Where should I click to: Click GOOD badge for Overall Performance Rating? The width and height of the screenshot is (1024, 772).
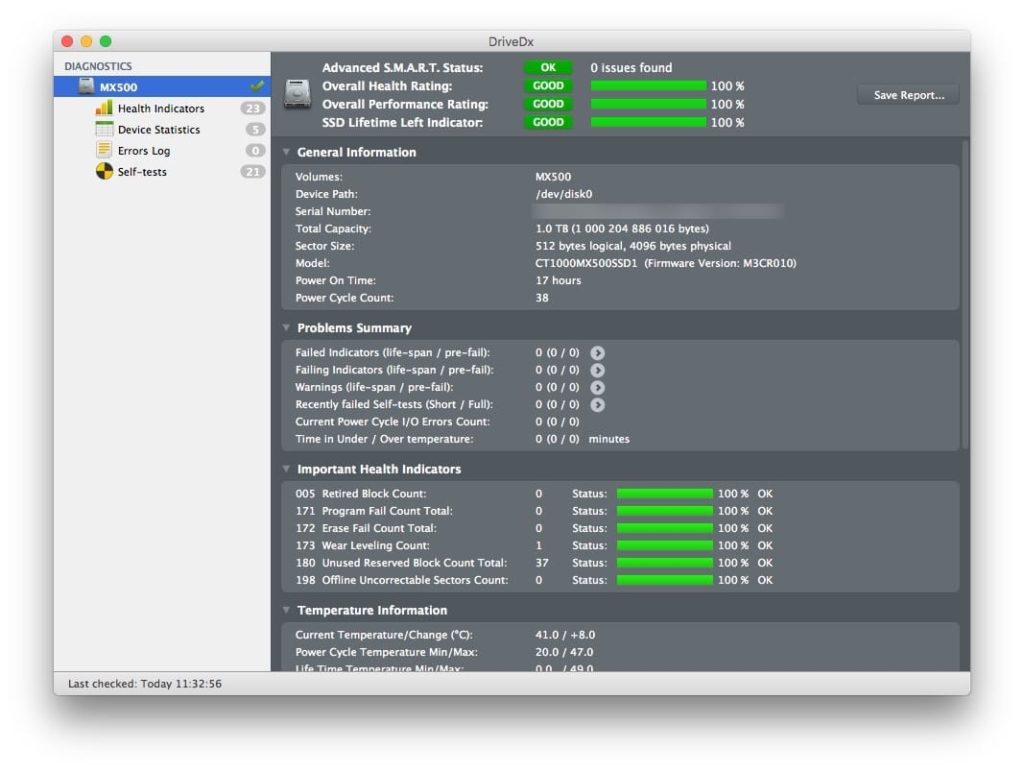(548, 104)
